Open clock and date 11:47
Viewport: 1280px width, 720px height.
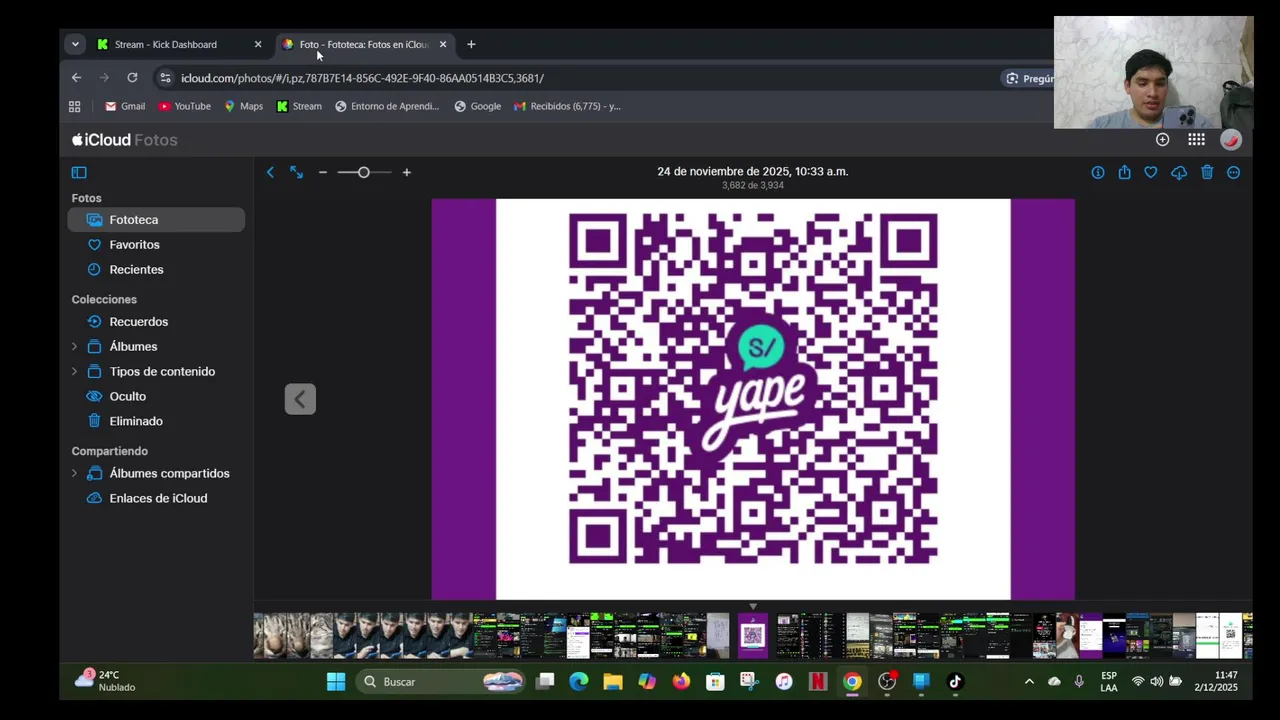tap(1216, 682)
